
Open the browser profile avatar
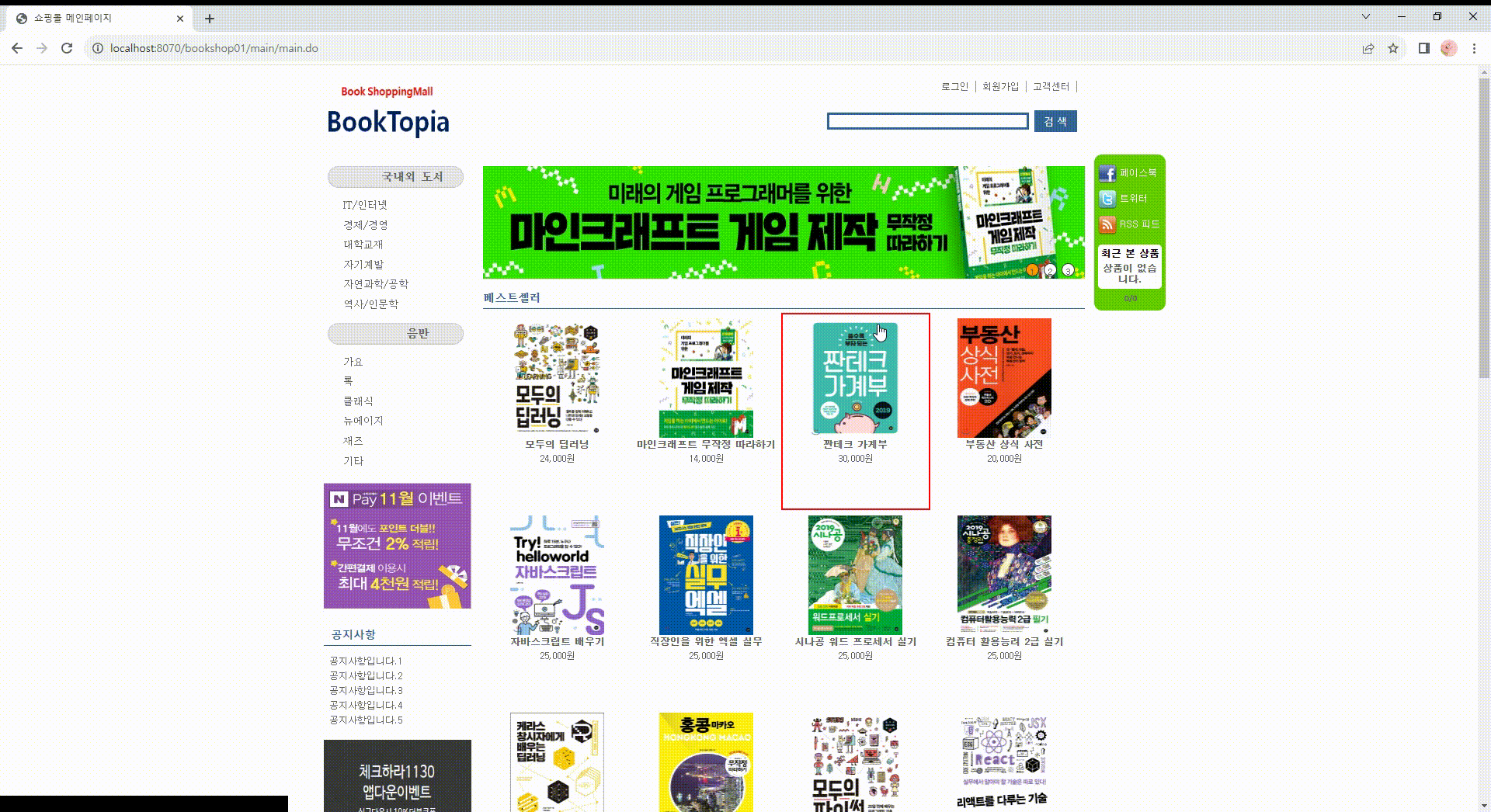(1448, 48)
